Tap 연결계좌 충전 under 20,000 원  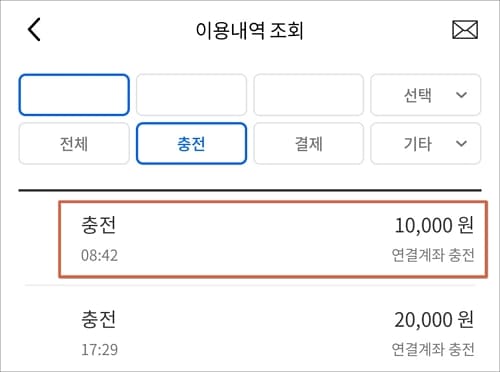coord(433,349)
